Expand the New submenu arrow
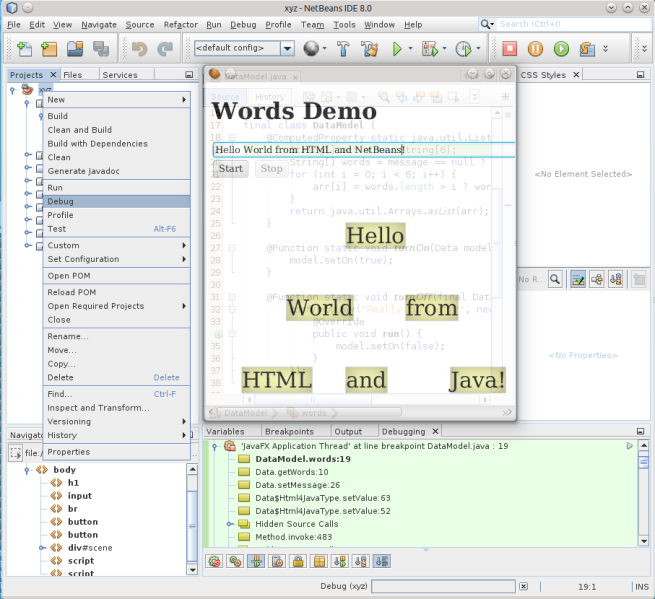Screen dimensions: 655x599 [x=184, y=100]
